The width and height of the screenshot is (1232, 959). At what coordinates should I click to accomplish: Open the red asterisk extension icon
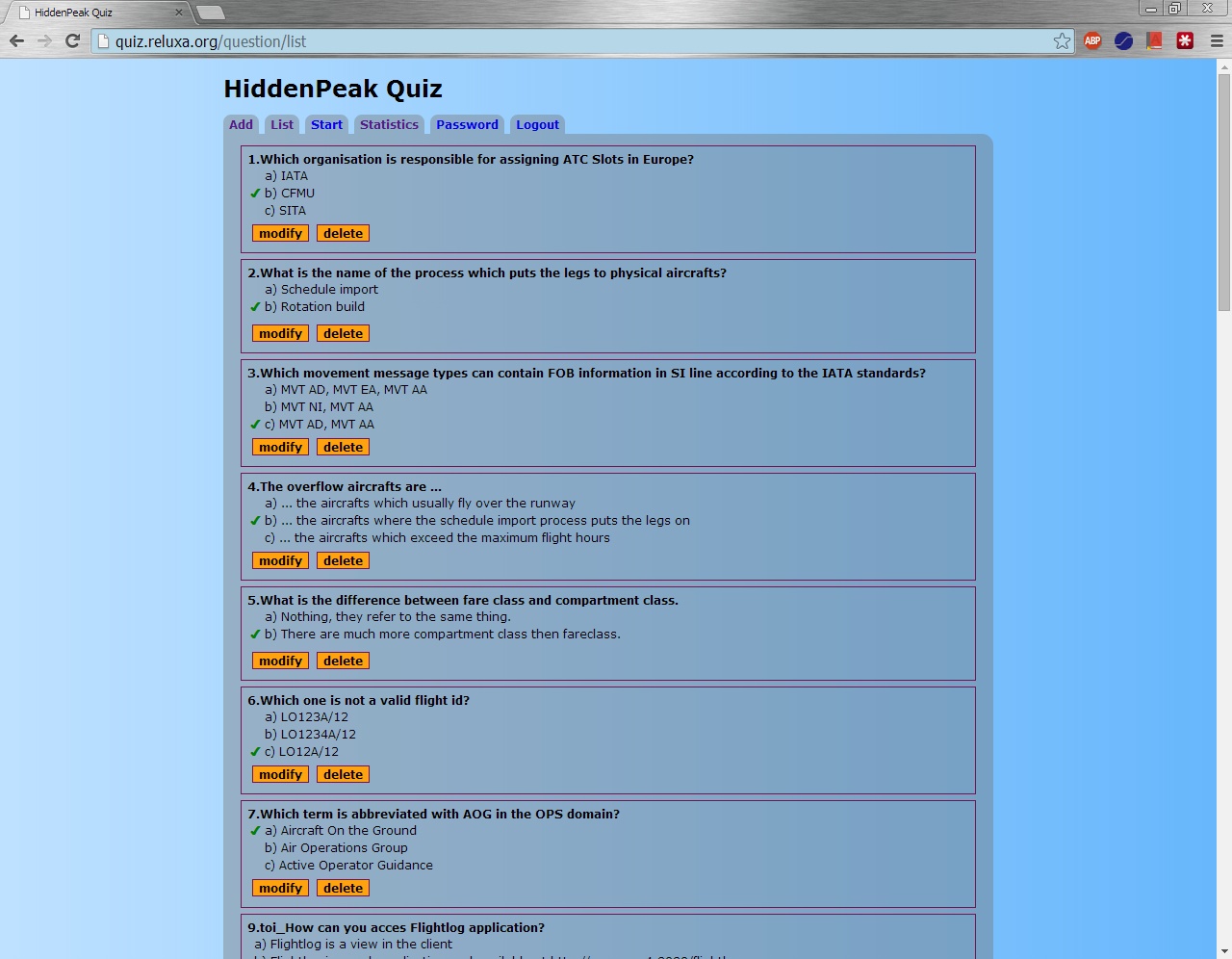[1185, 40]
